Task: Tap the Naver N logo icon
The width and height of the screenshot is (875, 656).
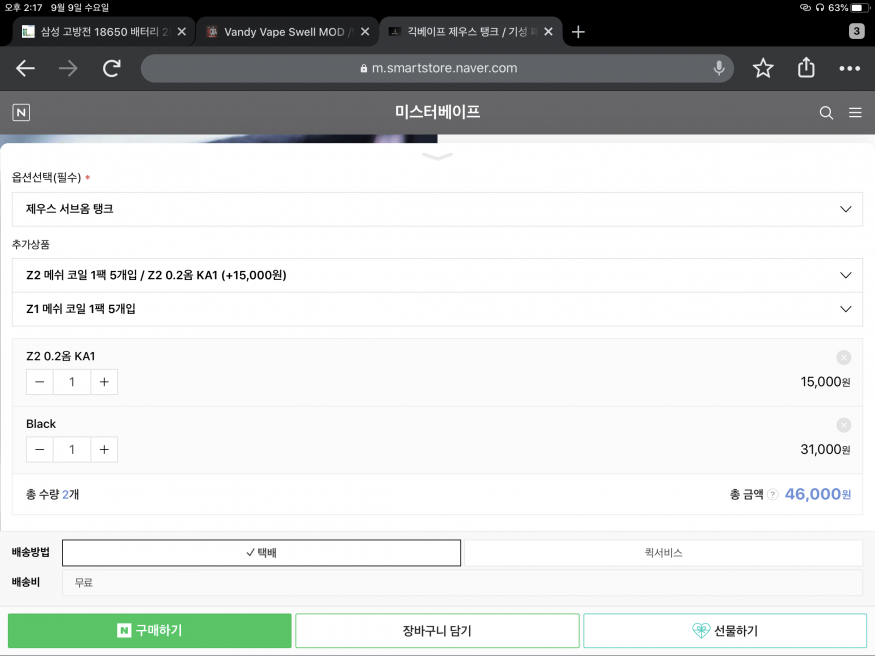Action: coord(21,113)
